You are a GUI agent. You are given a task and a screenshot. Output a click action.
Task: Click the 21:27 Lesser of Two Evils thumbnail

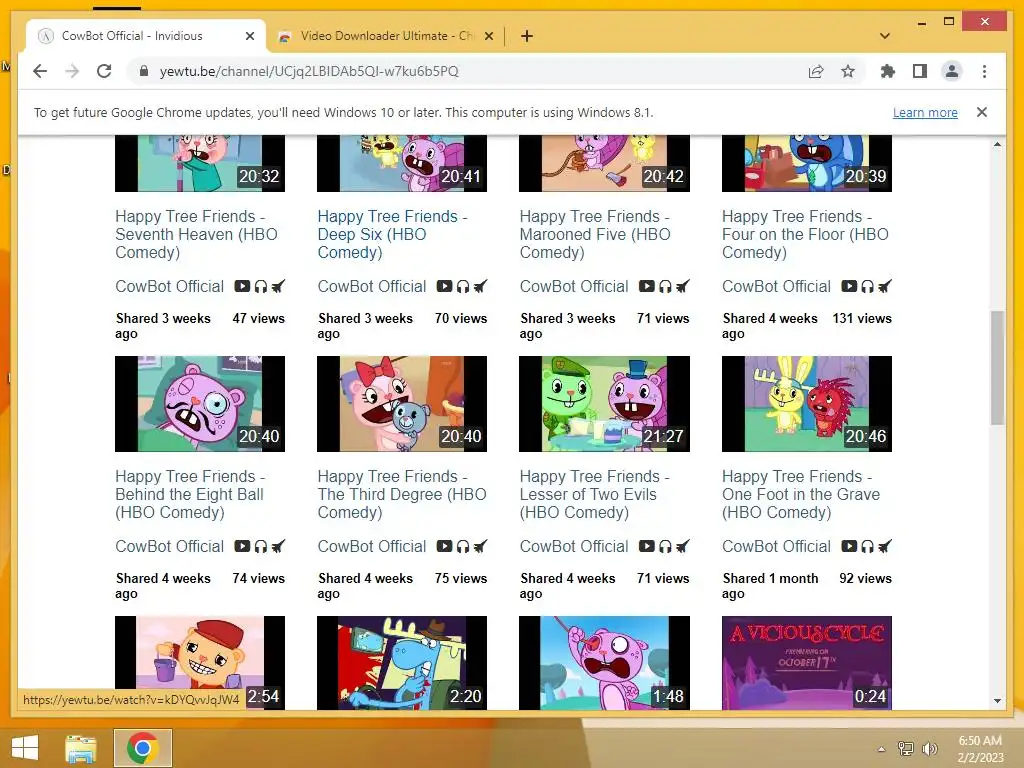point(604,404)
